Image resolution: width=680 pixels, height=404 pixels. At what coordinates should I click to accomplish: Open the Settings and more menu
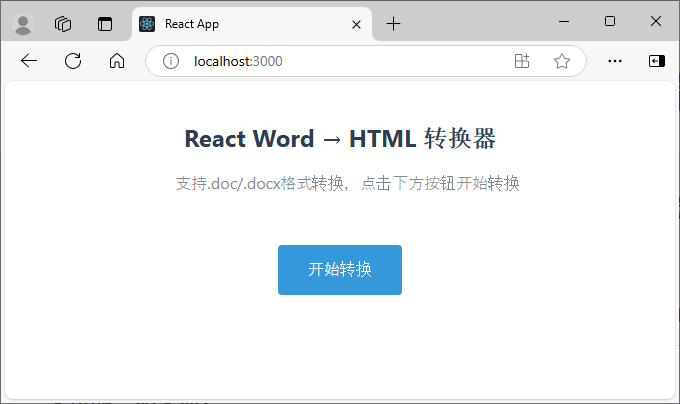615,61
